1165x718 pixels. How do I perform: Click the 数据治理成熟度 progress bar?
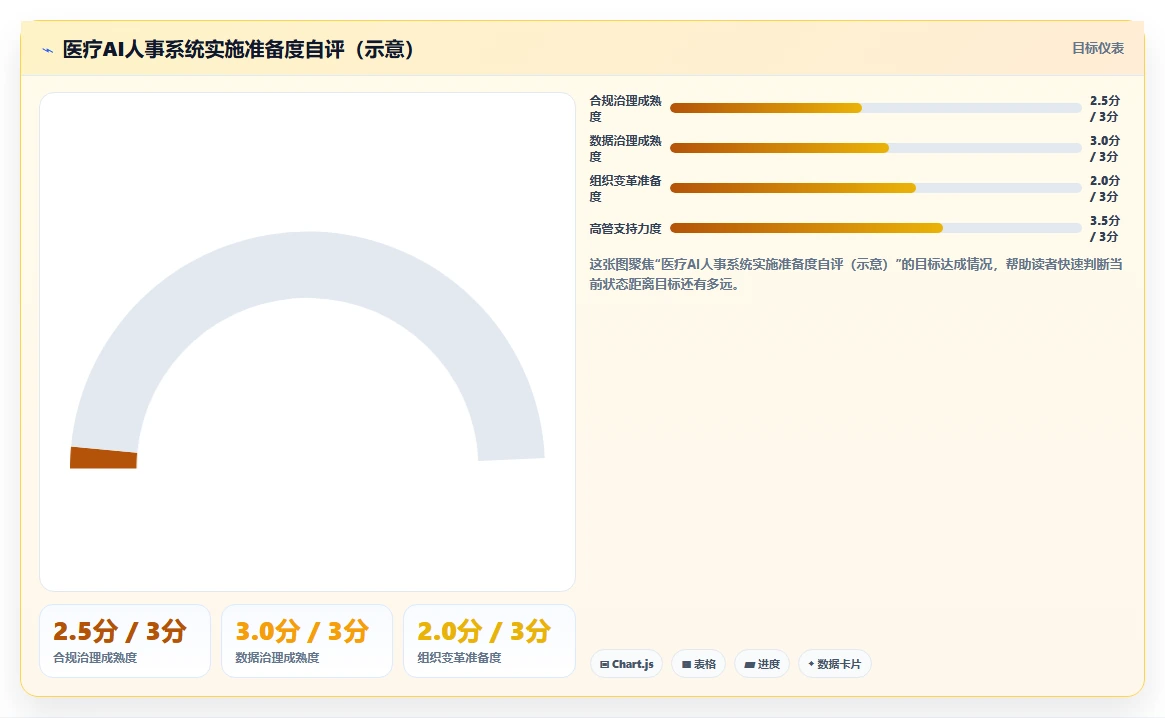pos(875,148)
